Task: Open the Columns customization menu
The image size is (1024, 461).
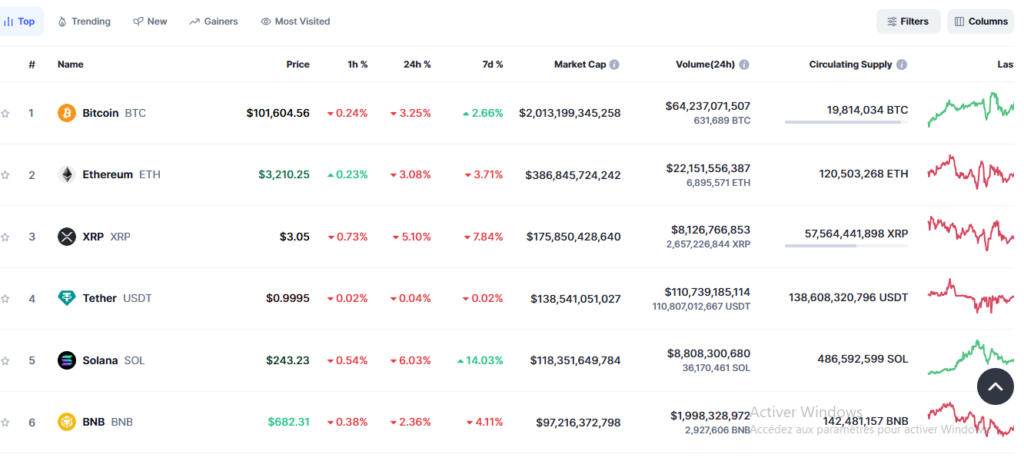Action: pyautogui.click(x=979, y=21)
